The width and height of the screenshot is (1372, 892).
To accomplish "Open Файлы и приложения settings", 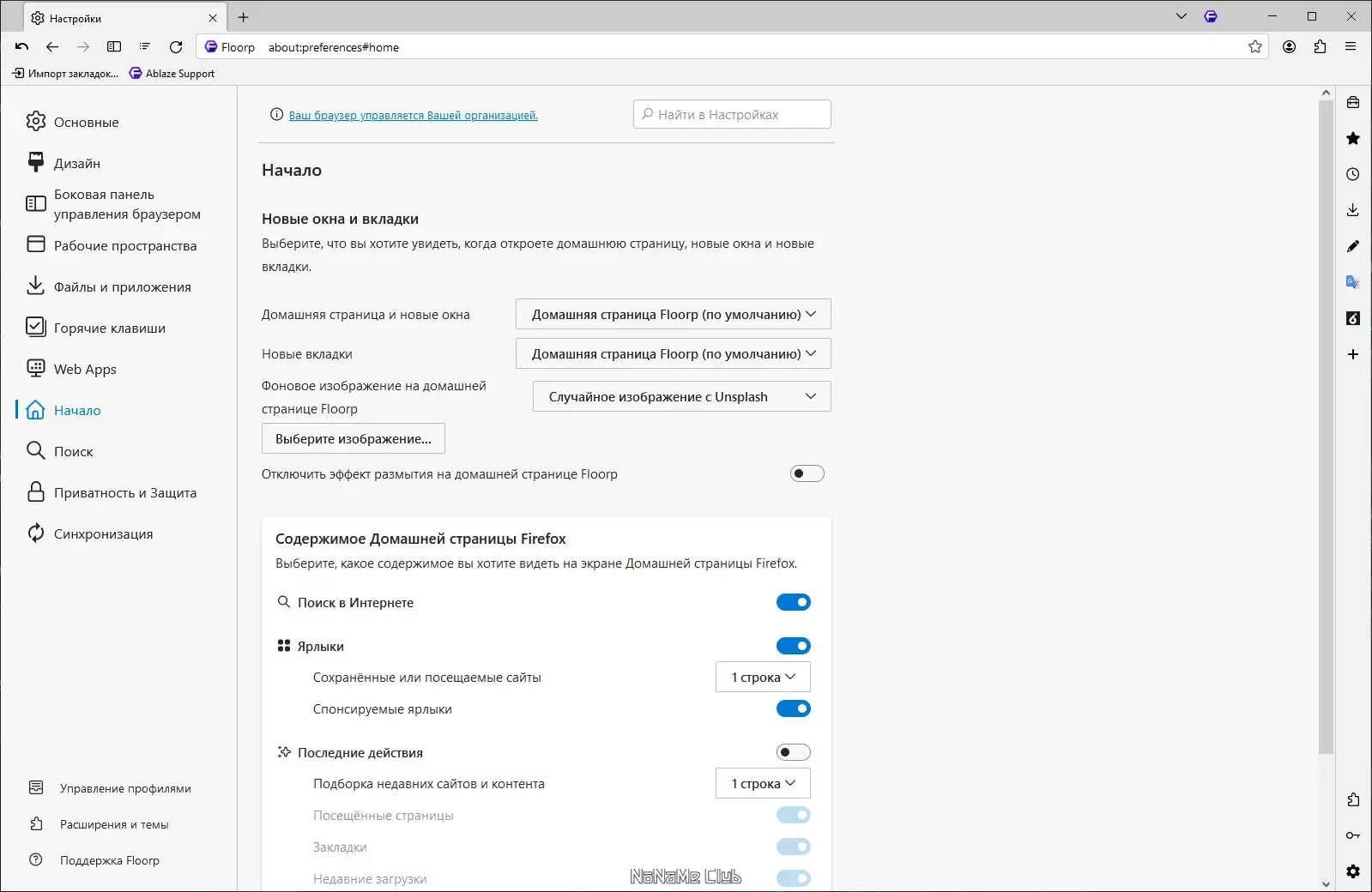I will (x=109, y=286).
